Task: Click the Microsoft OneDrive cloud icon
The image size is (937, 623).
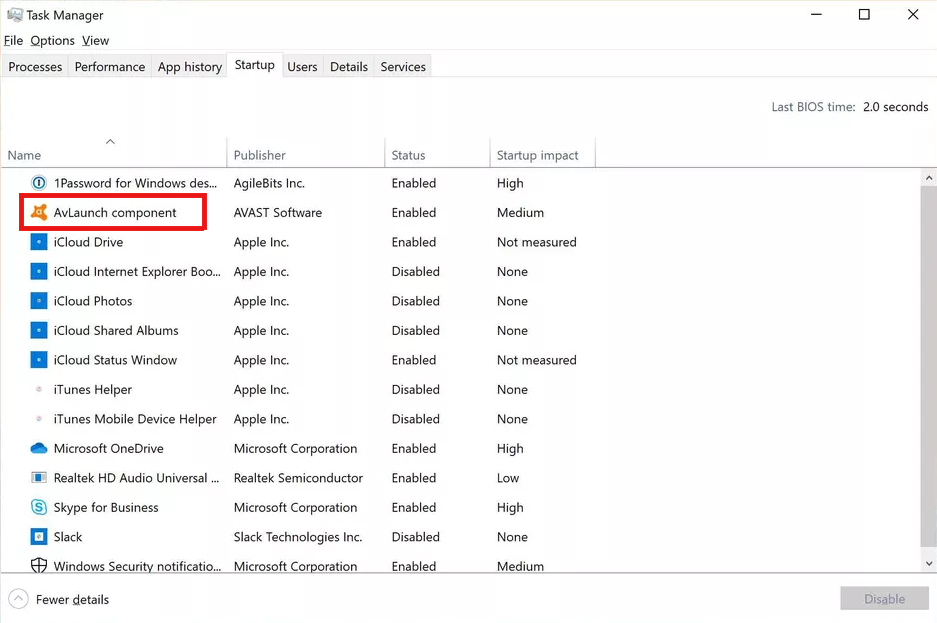Action: [x=39, y=448]
